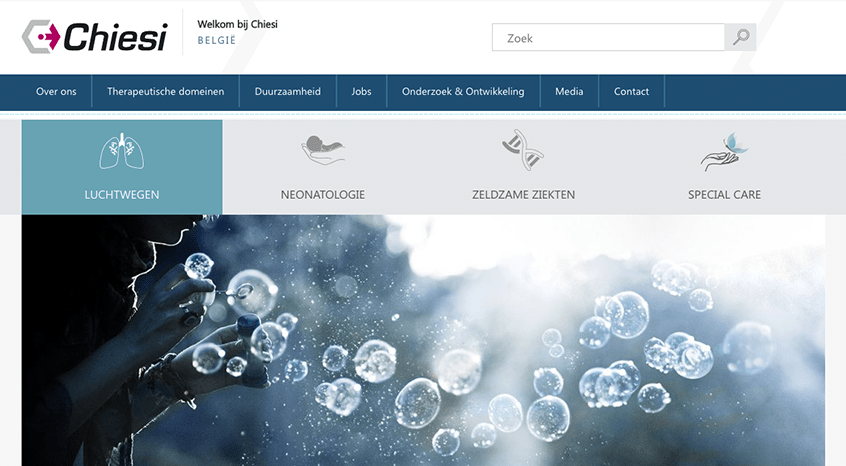Focus the Zoek search field
846x466 pixels.
point(608,38)
